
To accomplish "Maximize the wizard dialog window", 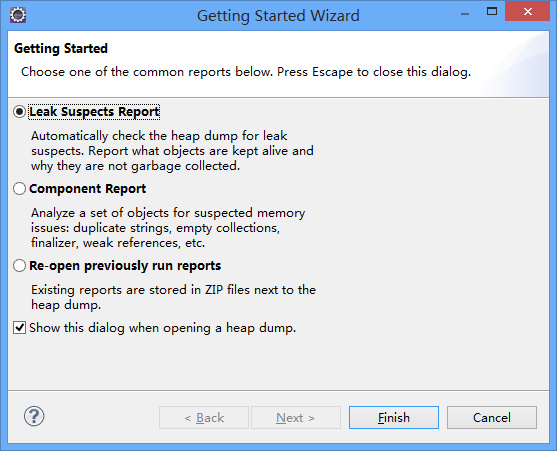I will [492, 11].
